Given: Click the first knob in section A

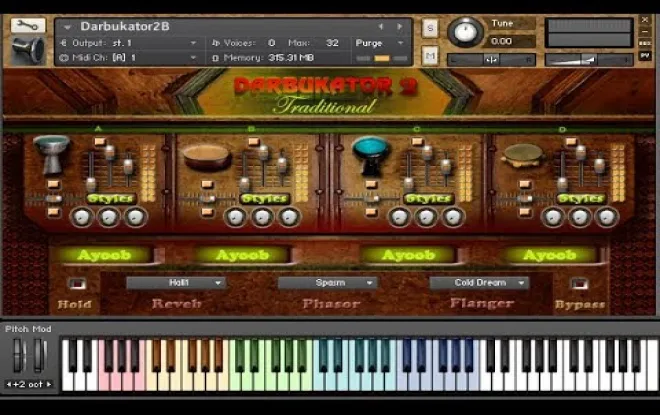Looking at the screenshot, I should 82,217.
